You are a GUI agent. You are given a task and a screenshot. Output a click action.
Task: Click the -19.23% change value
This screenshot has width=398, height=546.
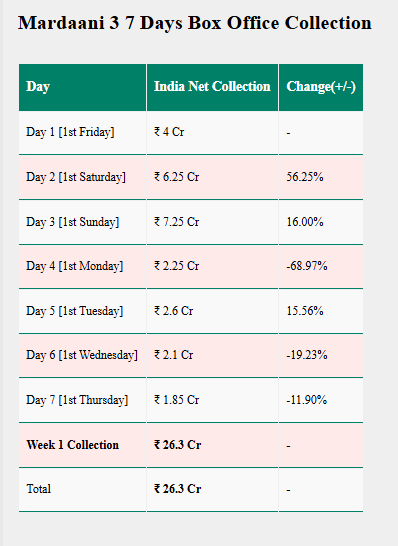point(307,355)
